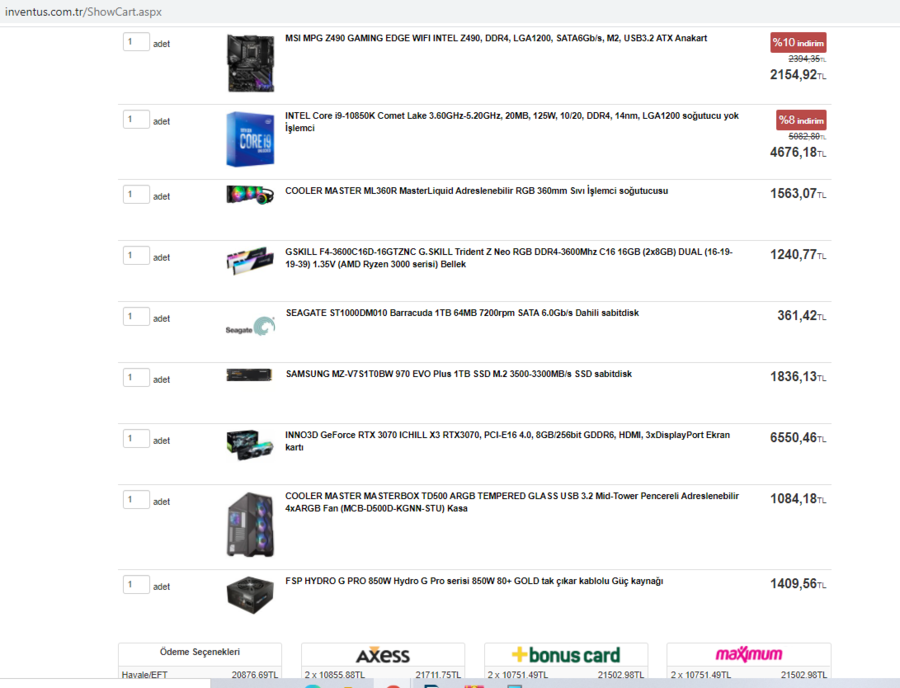Edit quantity field for Seagate Barracuda 1TB

pos(136,316)
